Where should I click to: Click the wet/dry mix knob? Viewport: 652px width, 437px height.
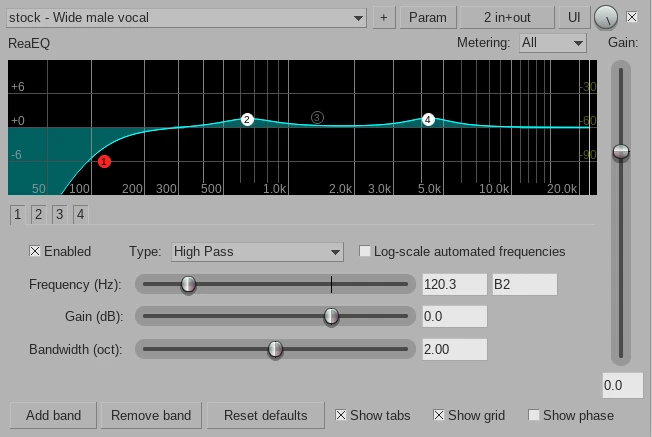point(606,17)
